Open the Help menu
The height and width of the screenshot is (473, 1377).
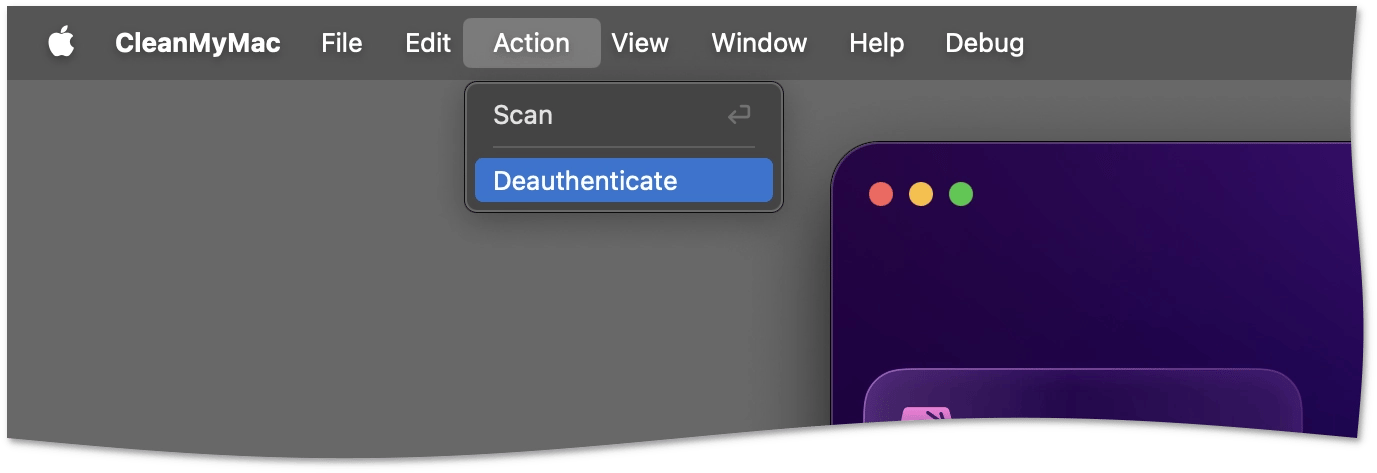877,43
